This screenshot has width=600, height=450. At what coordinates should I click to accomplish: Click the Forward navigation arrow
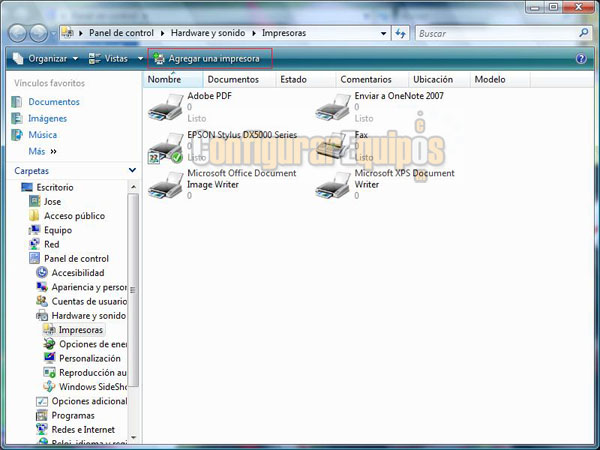[x=39, y=33]
